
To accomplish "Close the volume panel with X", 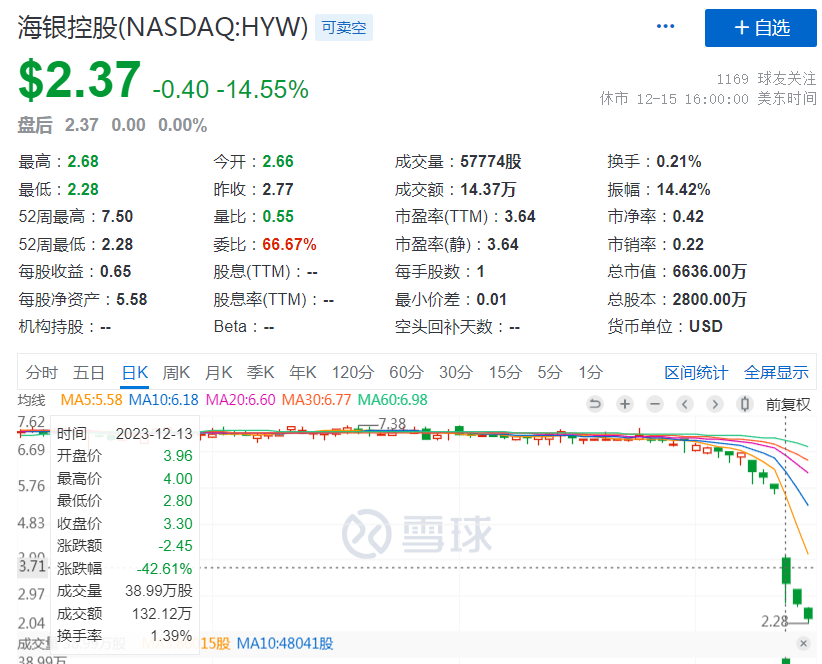I will (x=804, y=643).
